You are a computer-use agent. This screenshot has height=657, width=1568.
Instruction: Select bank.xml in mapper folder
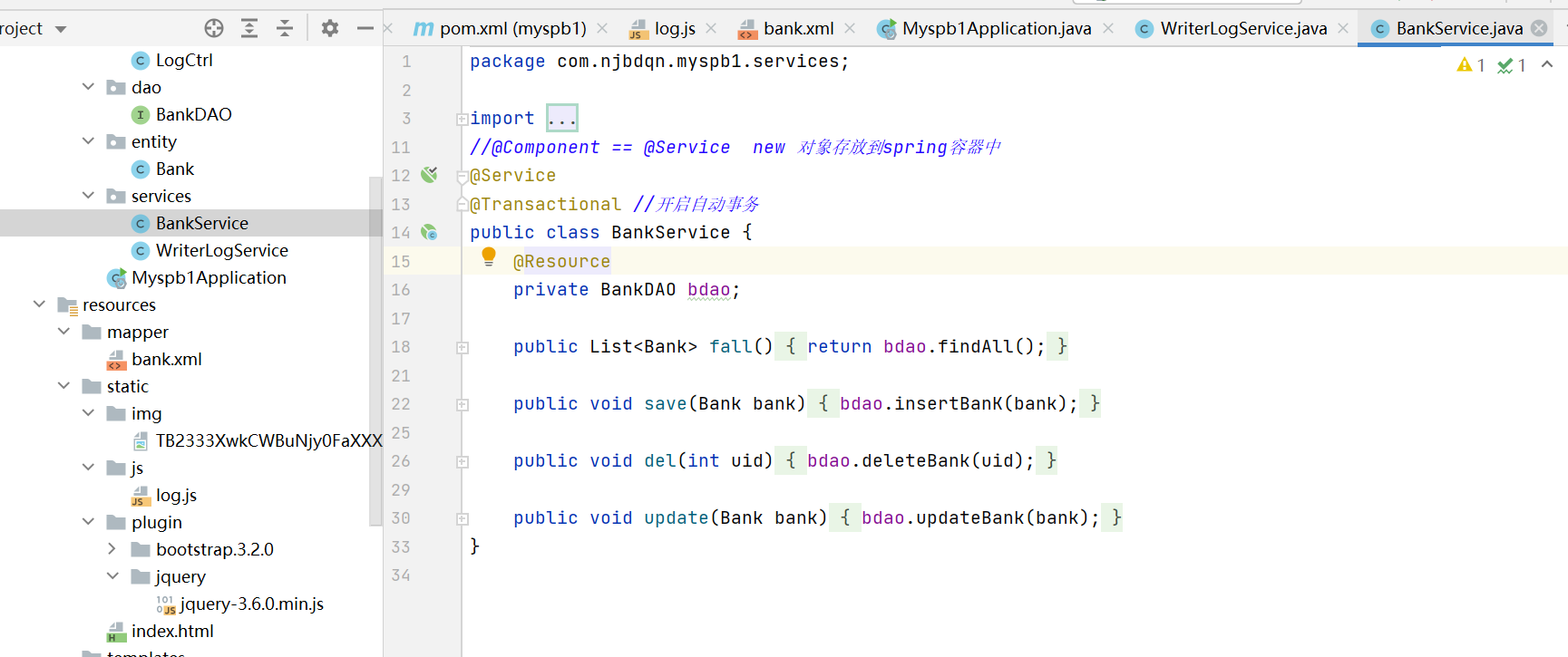[x=166, y=359]
